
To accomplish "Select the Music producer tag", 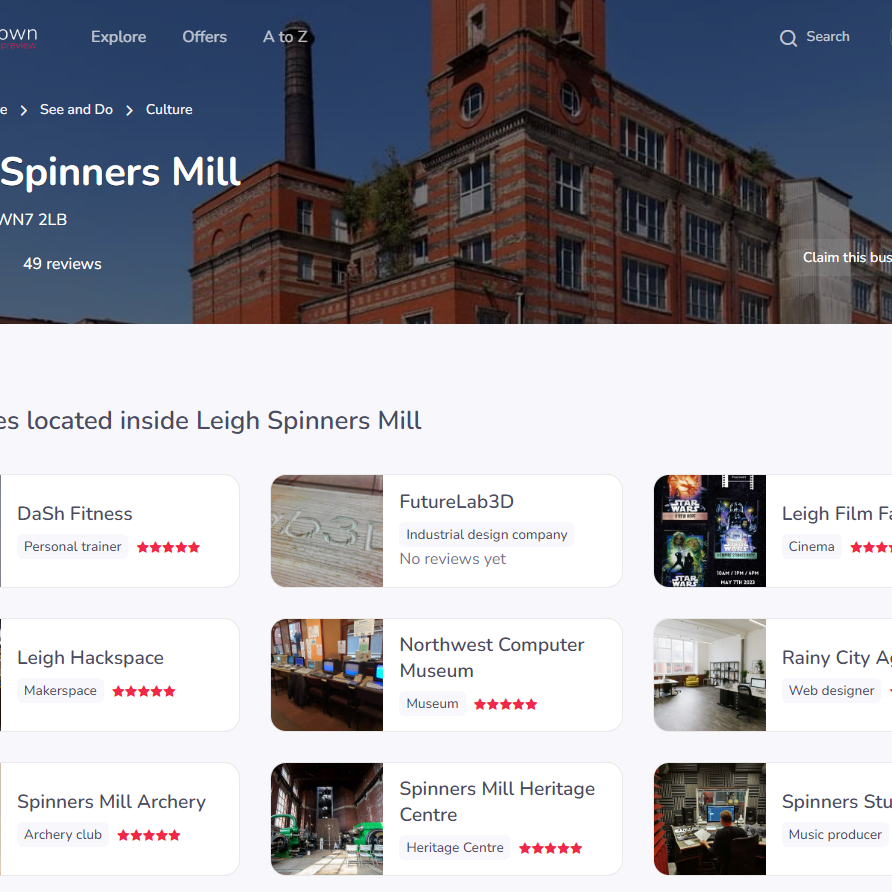I will click(835, 835).
